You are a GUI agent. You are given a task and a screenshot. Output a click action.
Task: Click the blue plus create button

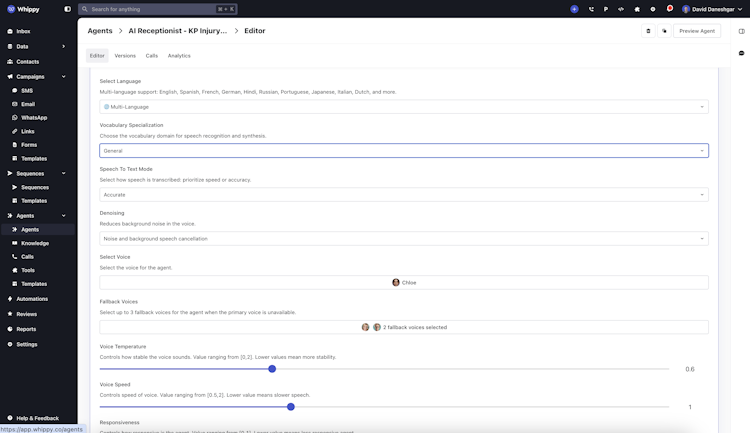pos(574,9)
